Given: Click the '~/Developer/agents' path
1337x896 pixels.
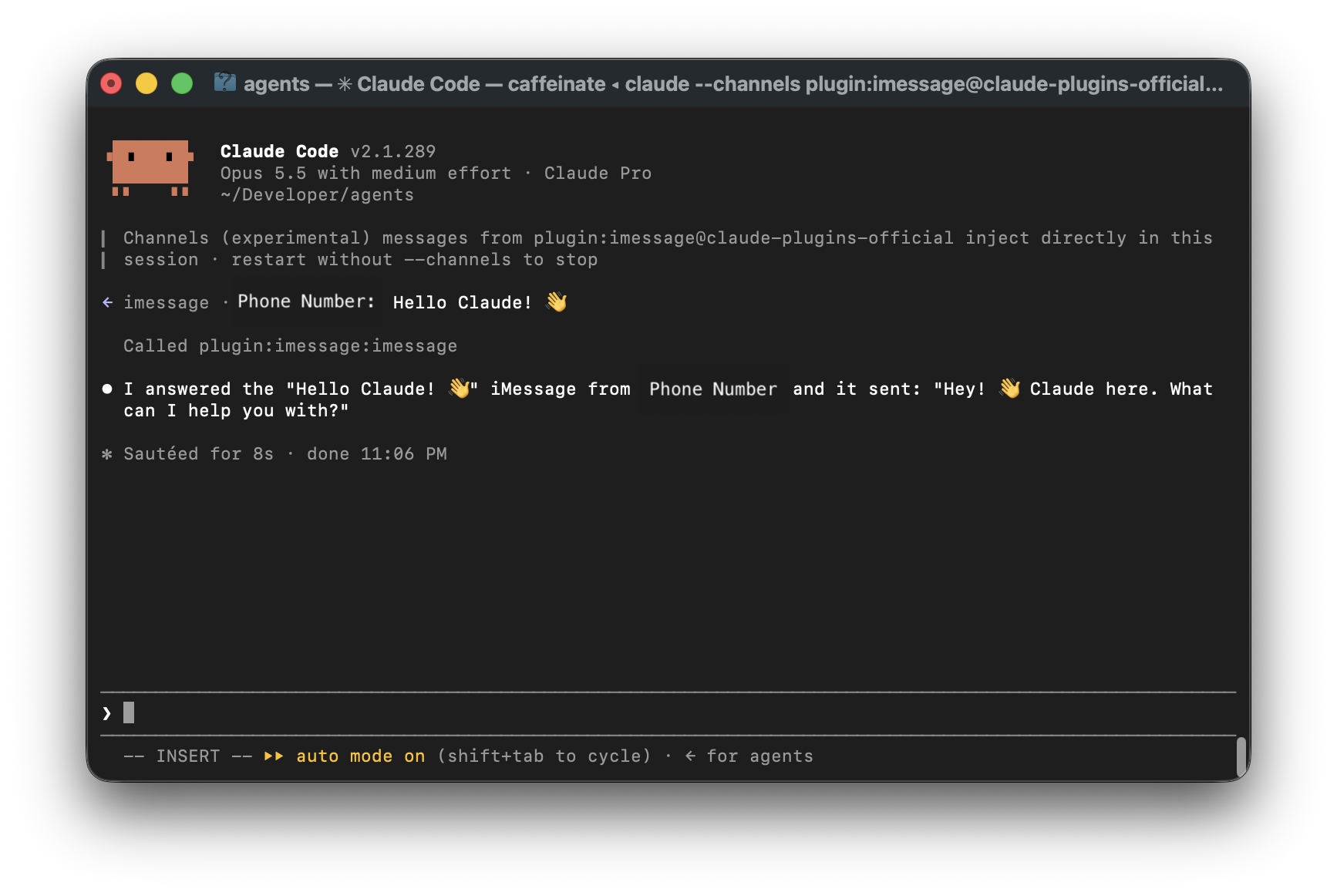Looking at the screenshot, I should 317,195.
